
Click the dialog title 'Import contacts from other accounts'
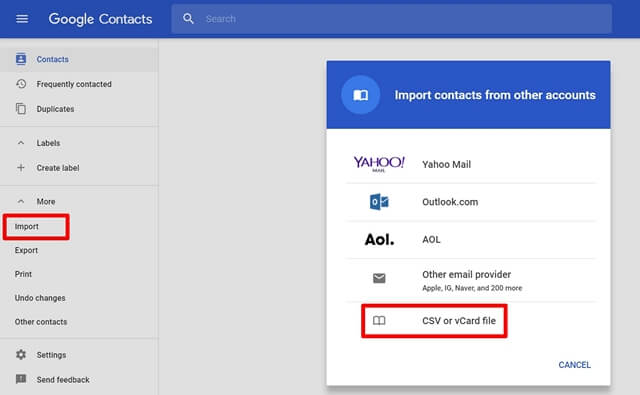pyautogui.click(x=495, y=95)
